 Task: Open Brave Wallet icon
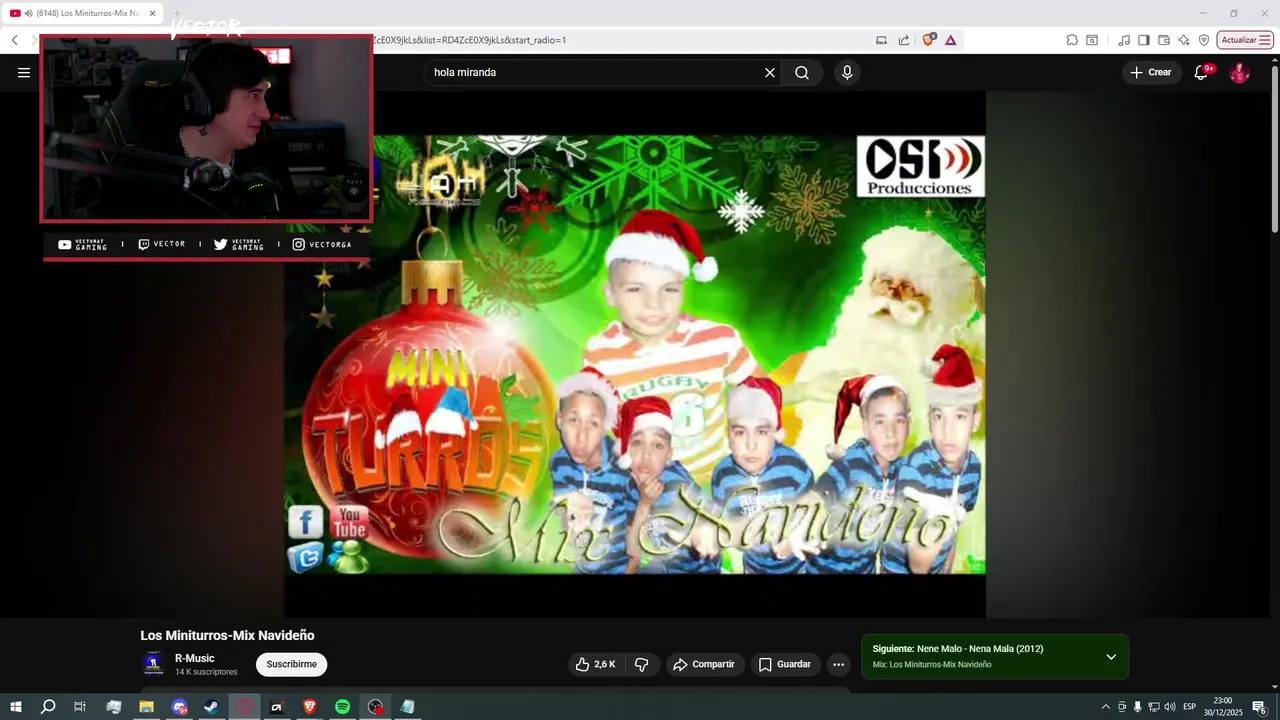pyautogui.click(x=1164, y=40)
